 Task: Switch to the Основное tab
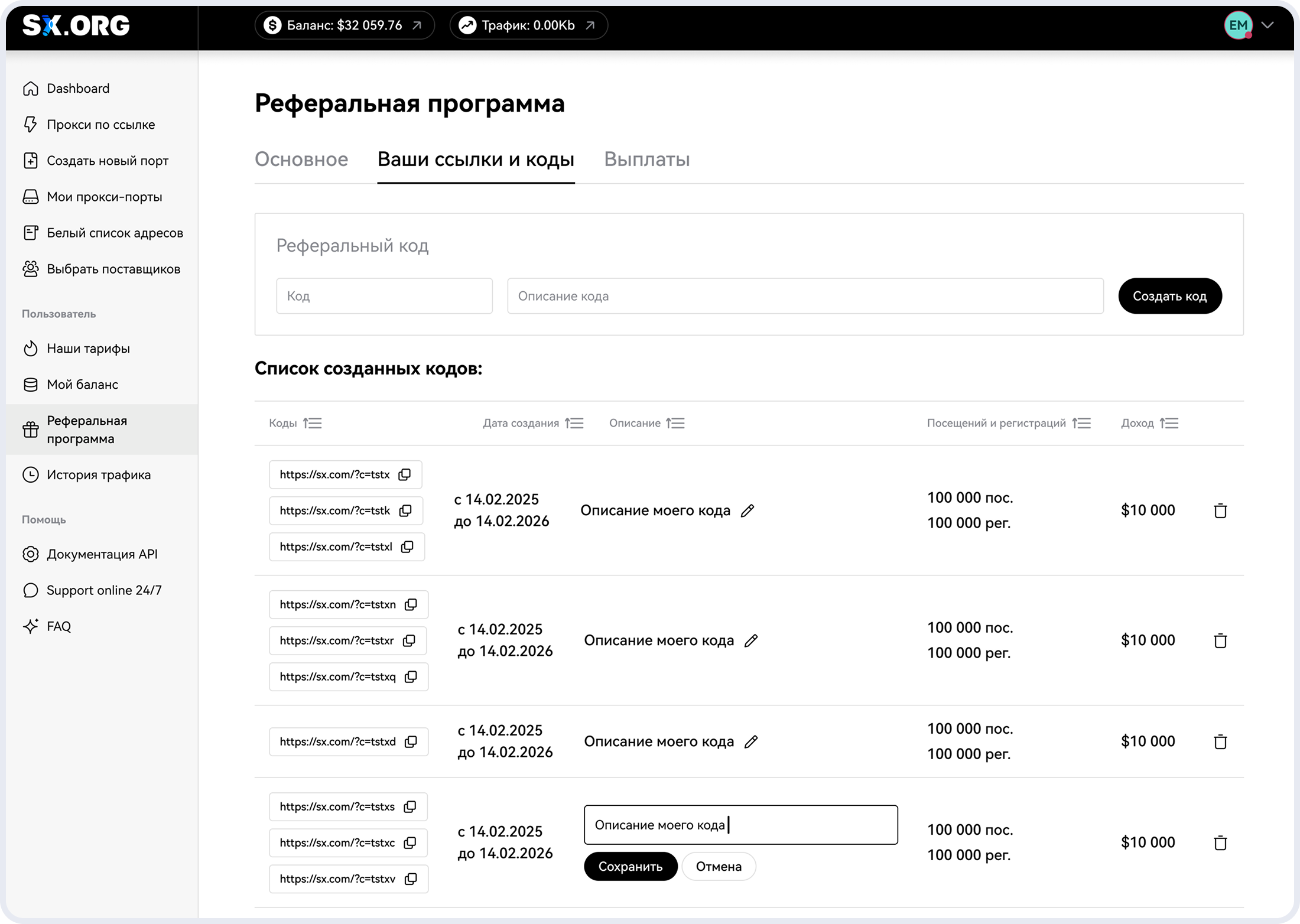pos(301,160)
